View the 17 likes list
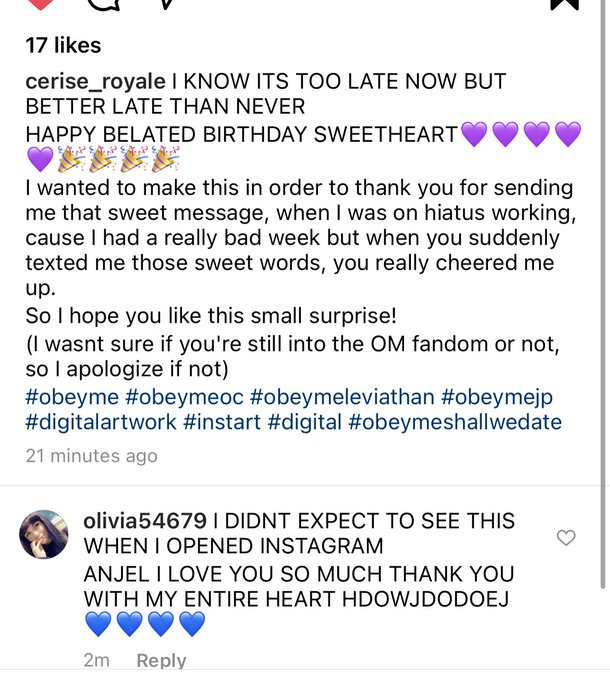 point(63,45)
